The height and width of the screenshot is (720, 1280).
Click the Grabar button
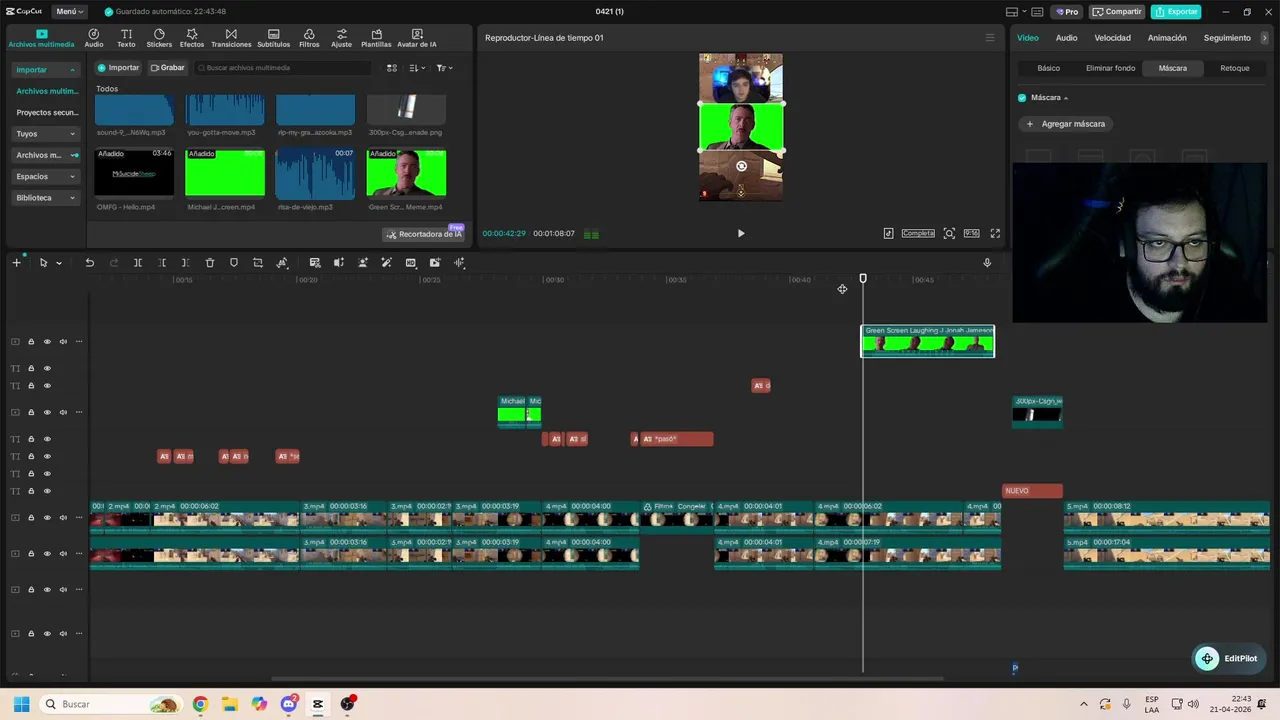pos(168,68)
